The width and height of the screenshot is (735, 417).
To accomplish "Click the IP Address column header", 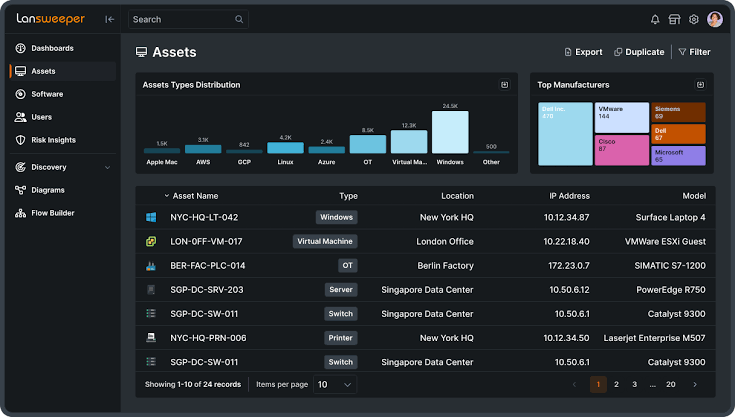I will [x=569, y=196].
